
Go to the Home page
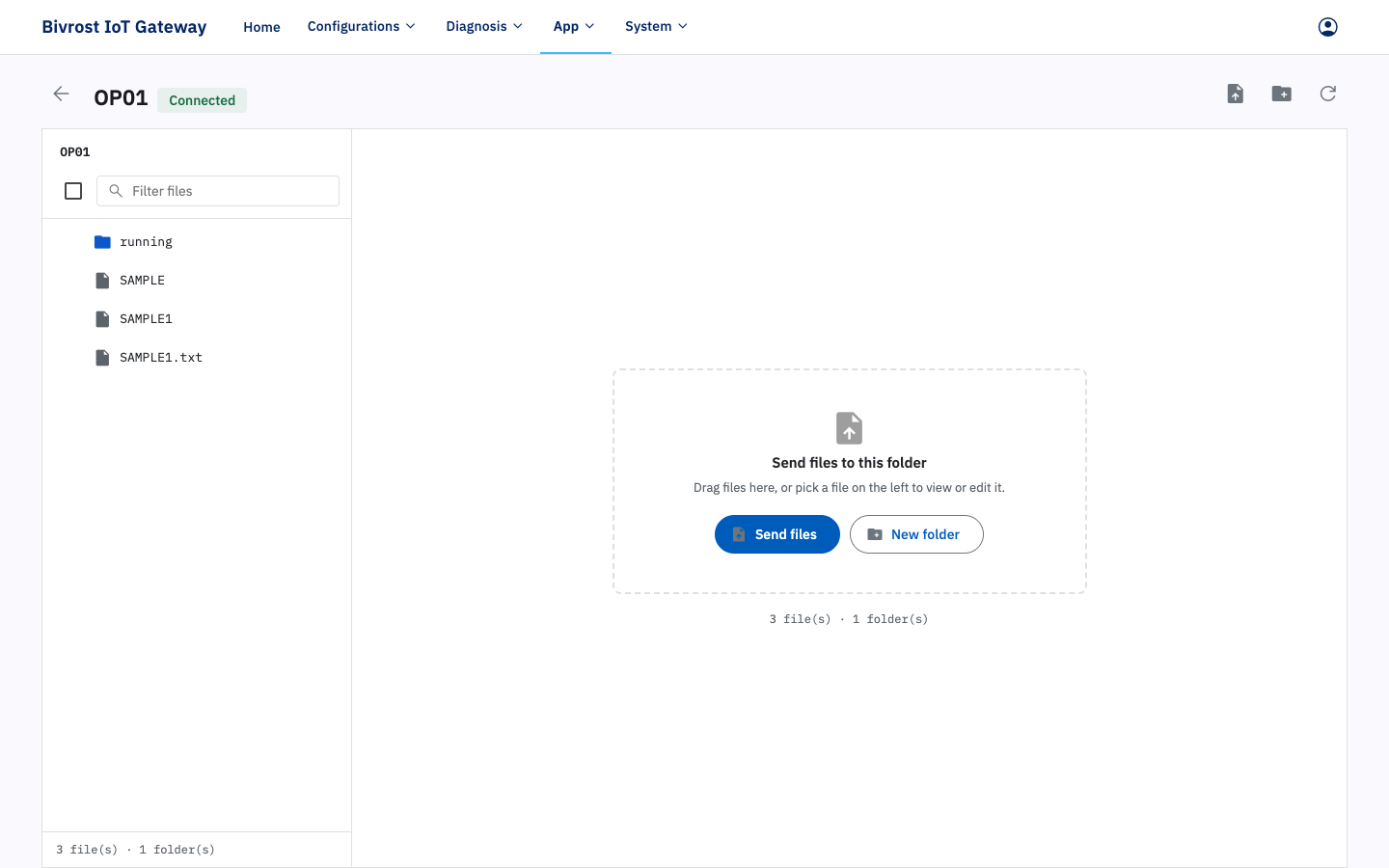[x=261, y=27]
